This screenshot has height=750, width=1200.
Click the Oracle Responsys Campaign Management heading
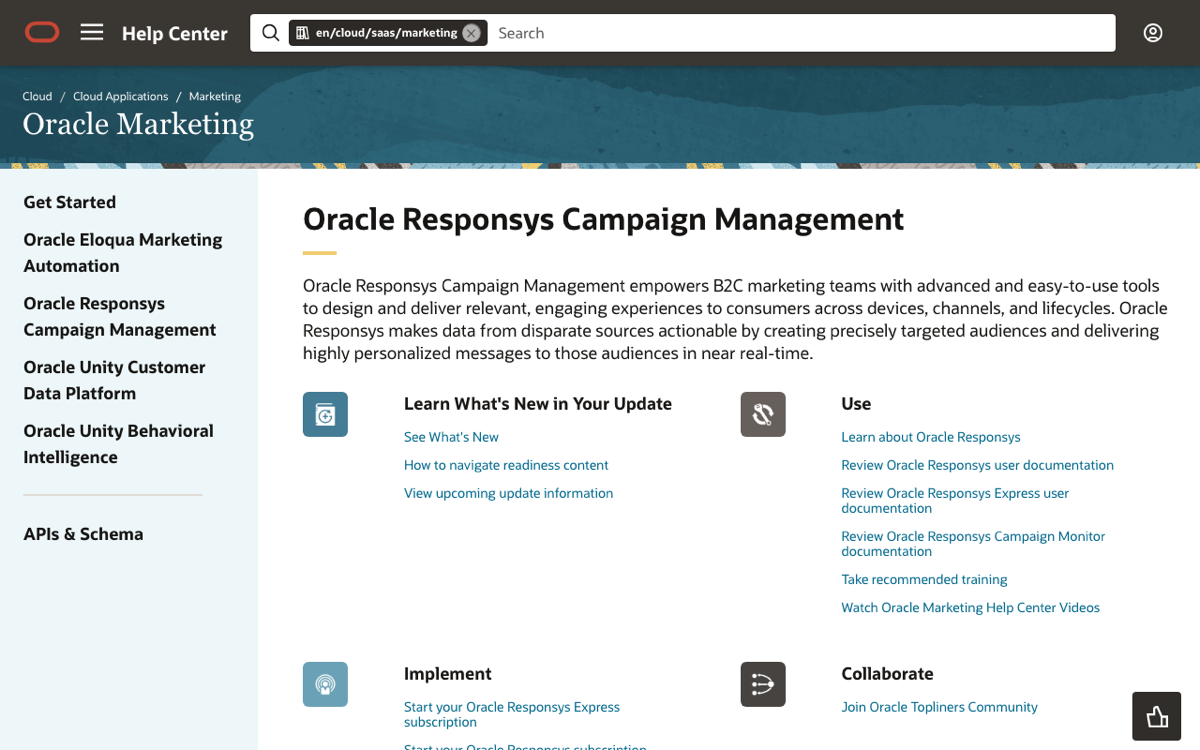pyautogui.click(x=603, y=219)
